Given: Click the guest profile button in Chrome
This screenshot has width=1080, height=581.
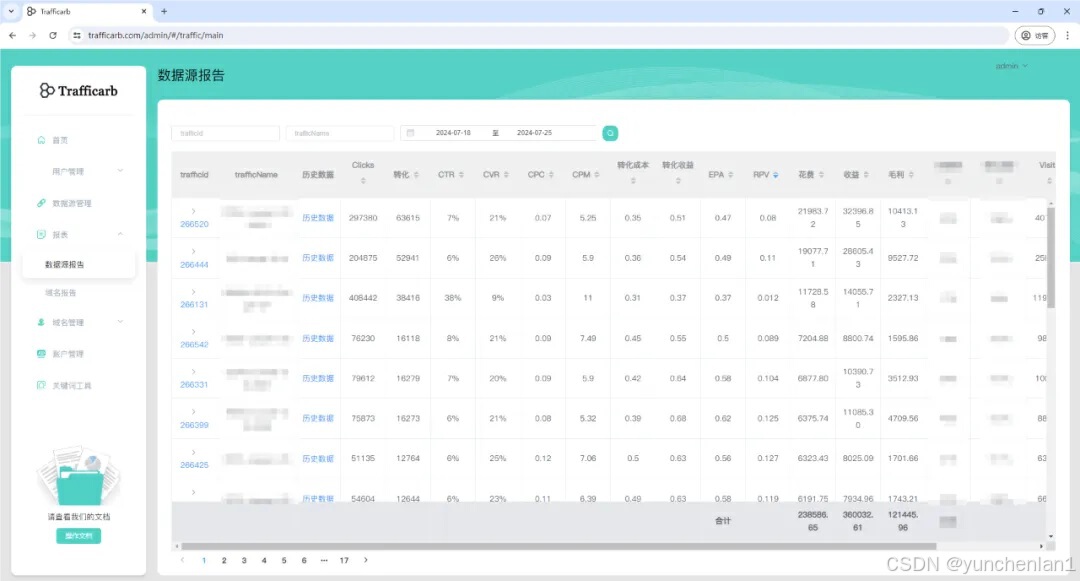Looking at the screenshot, I should coord(1035,35).
